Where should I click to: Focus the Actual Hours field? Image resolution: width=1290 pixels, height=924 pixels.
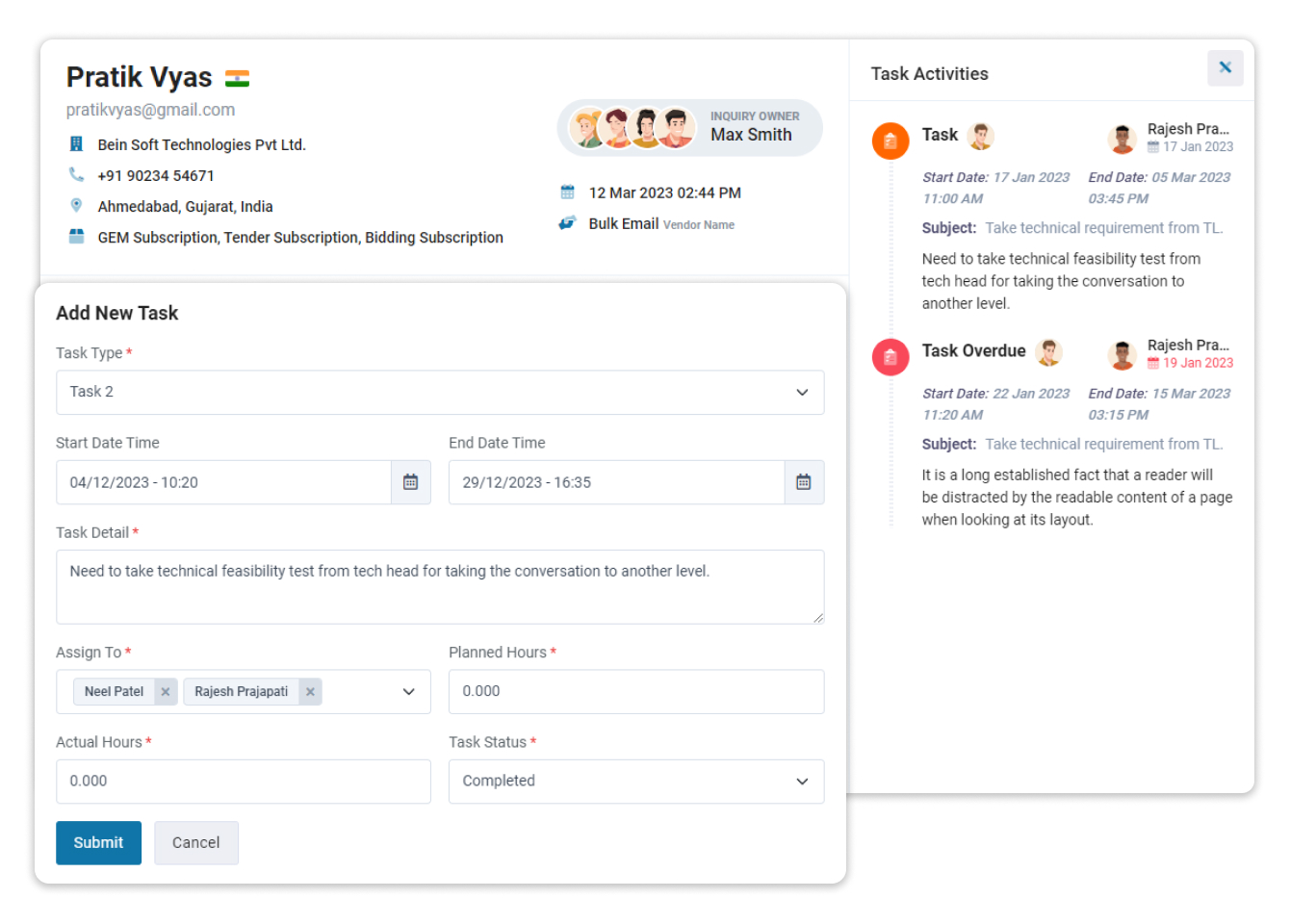[x=243, y=782]
